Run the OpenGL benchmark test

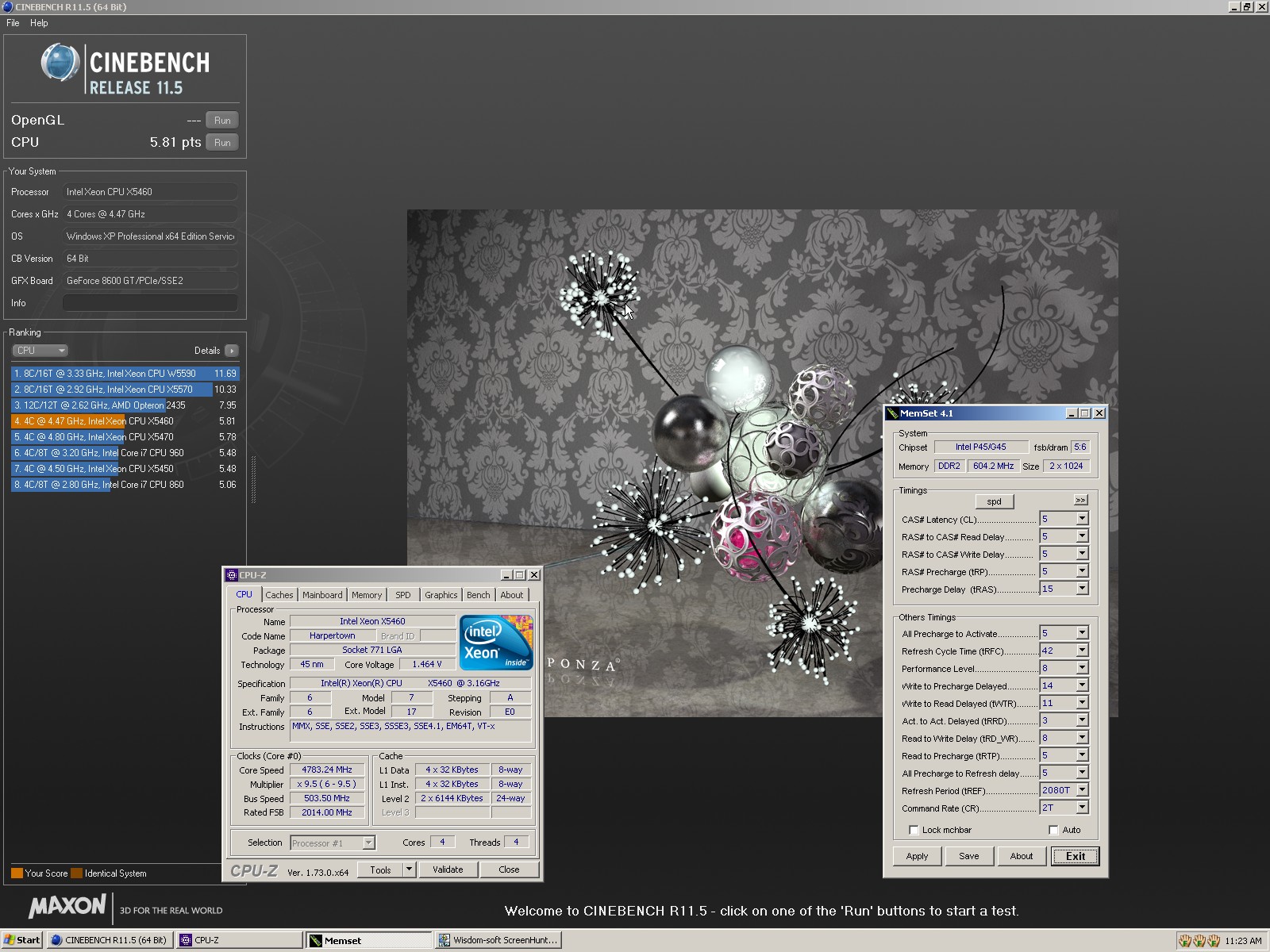point(222,121)
